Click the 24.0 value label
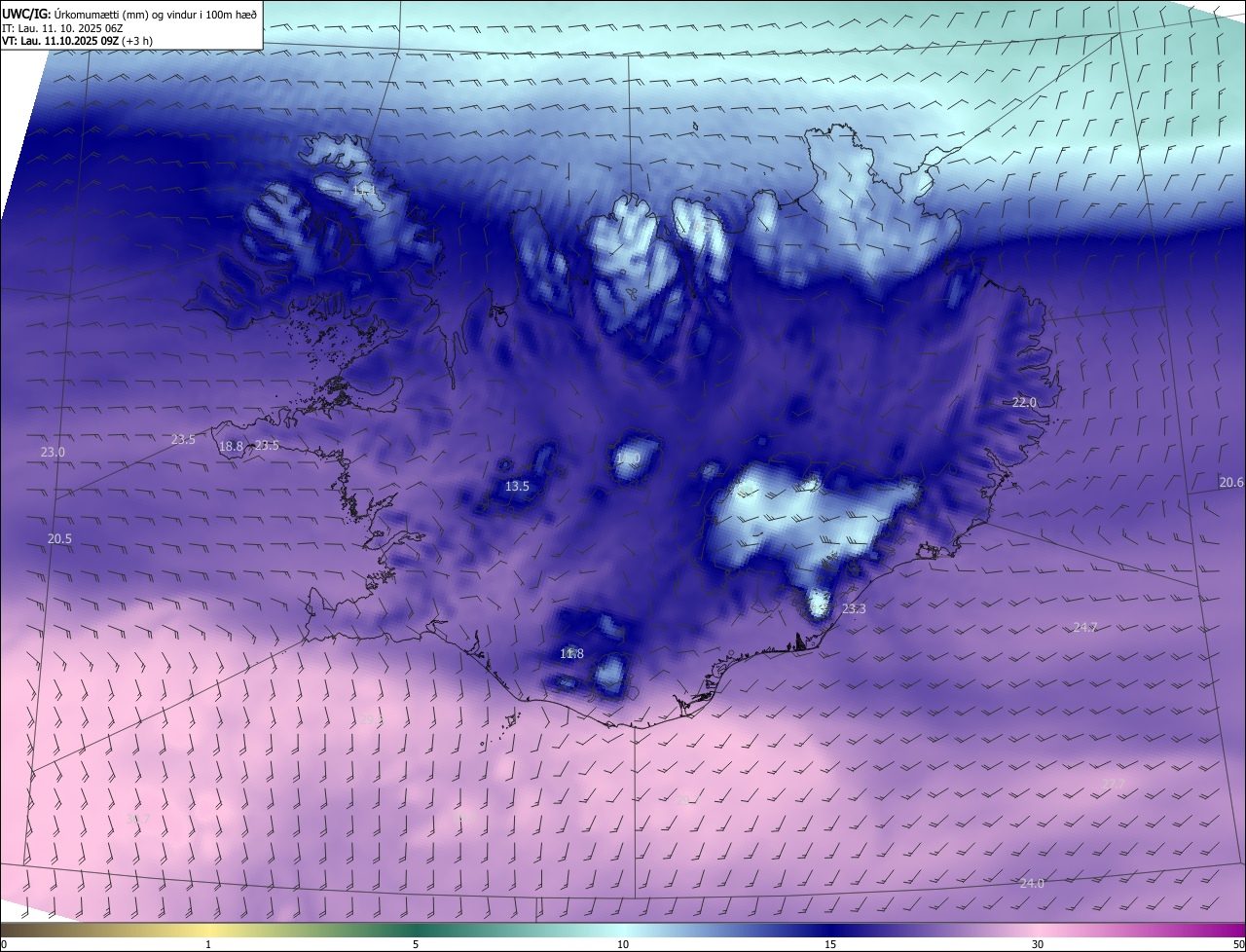This screenshot has width=1246, height=952. [x=1032, y=883]
